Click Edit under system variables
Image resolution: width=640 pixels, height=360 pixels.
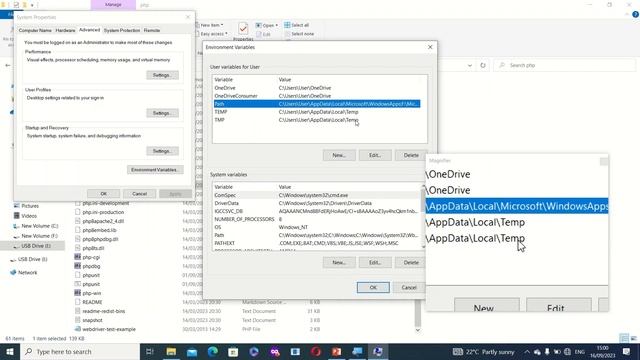pyautogui.click(x=375, y=262)
